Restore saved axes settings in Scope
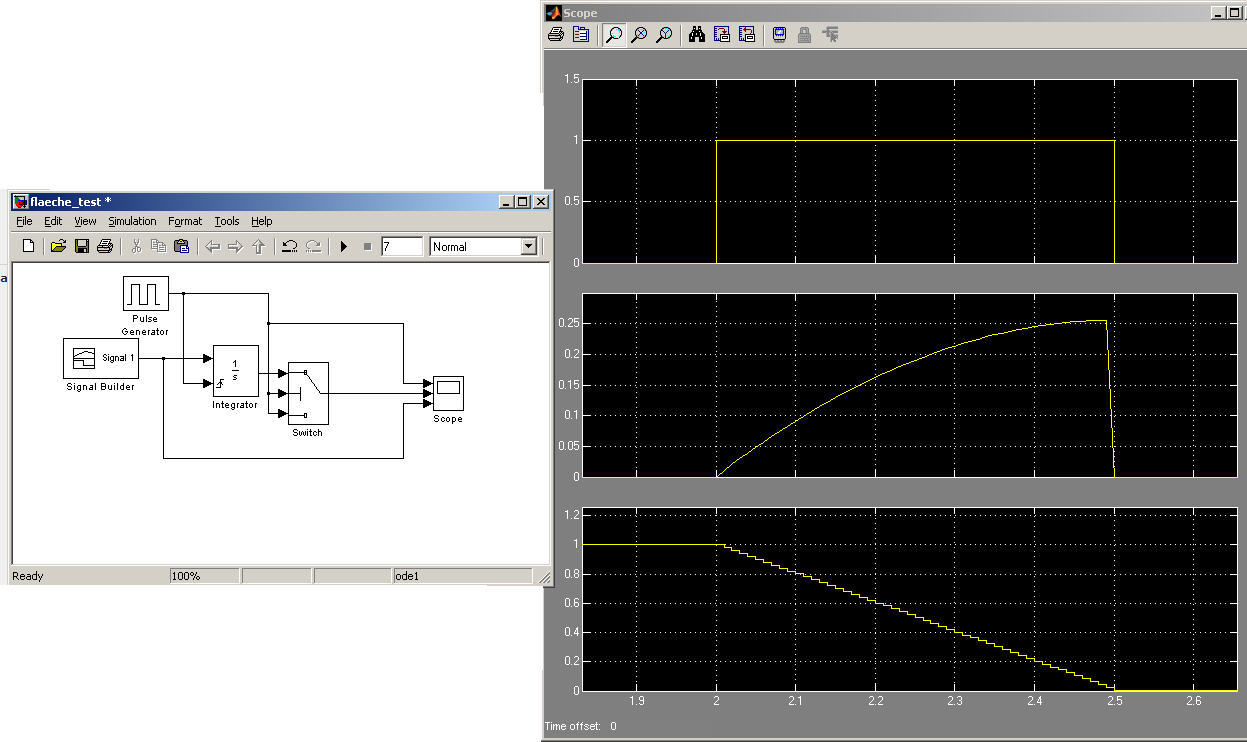 click(x=747, y=35)
